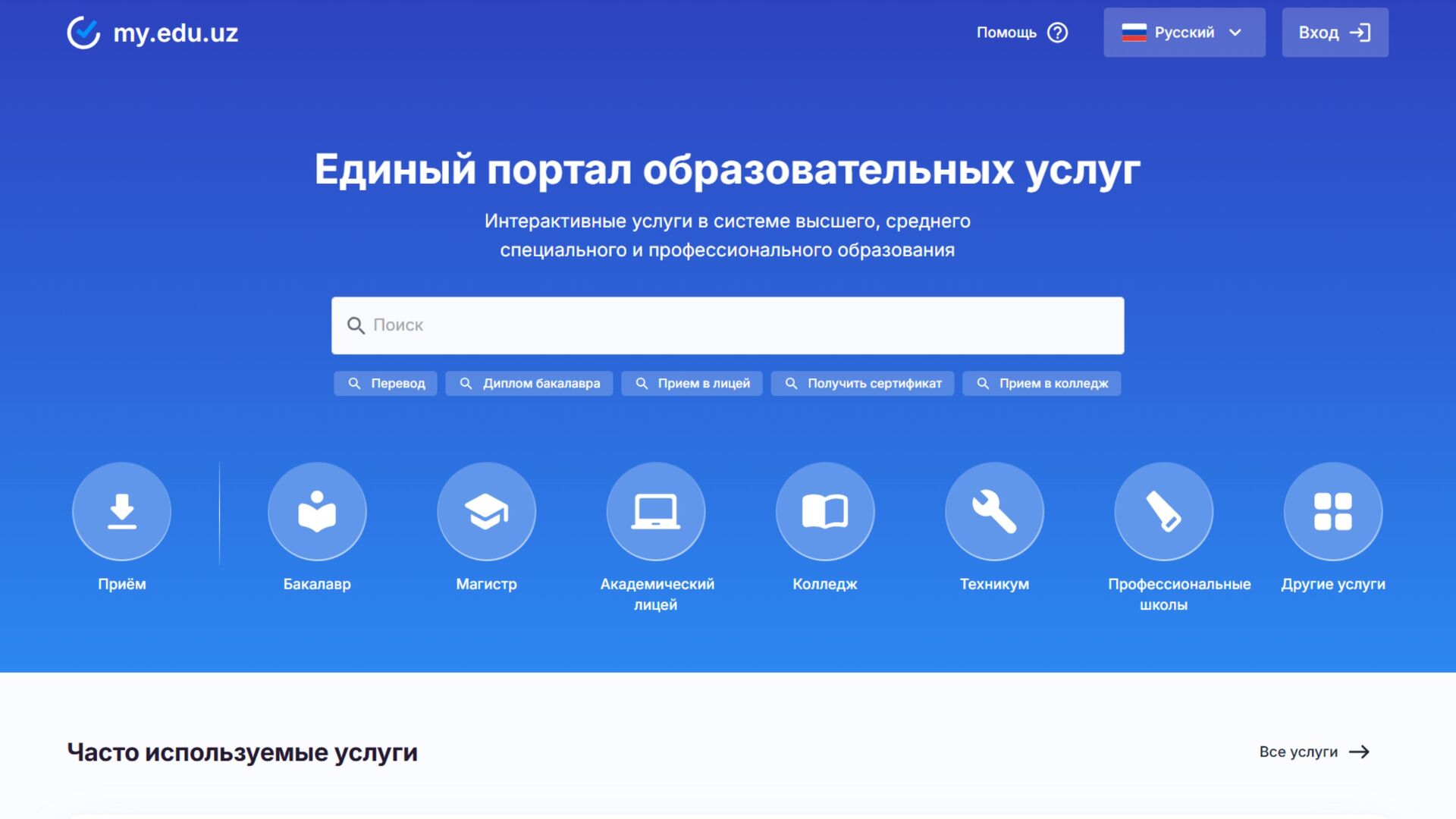The width and height of the screenshot is (1456, 819).
Task: Select the Бакалавр reader icon
Action: (317, 511)
